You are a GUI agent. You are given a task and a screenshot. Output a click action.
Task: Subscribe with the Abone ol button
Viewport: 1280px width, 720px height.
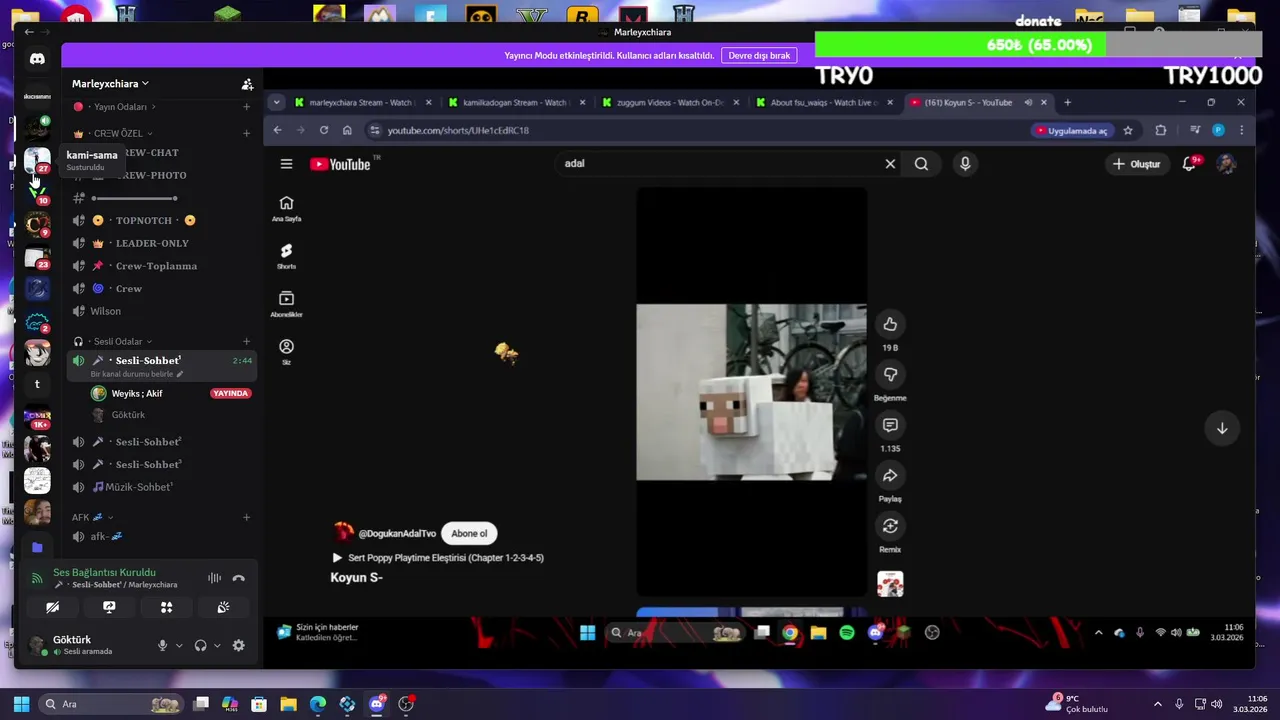469,534
